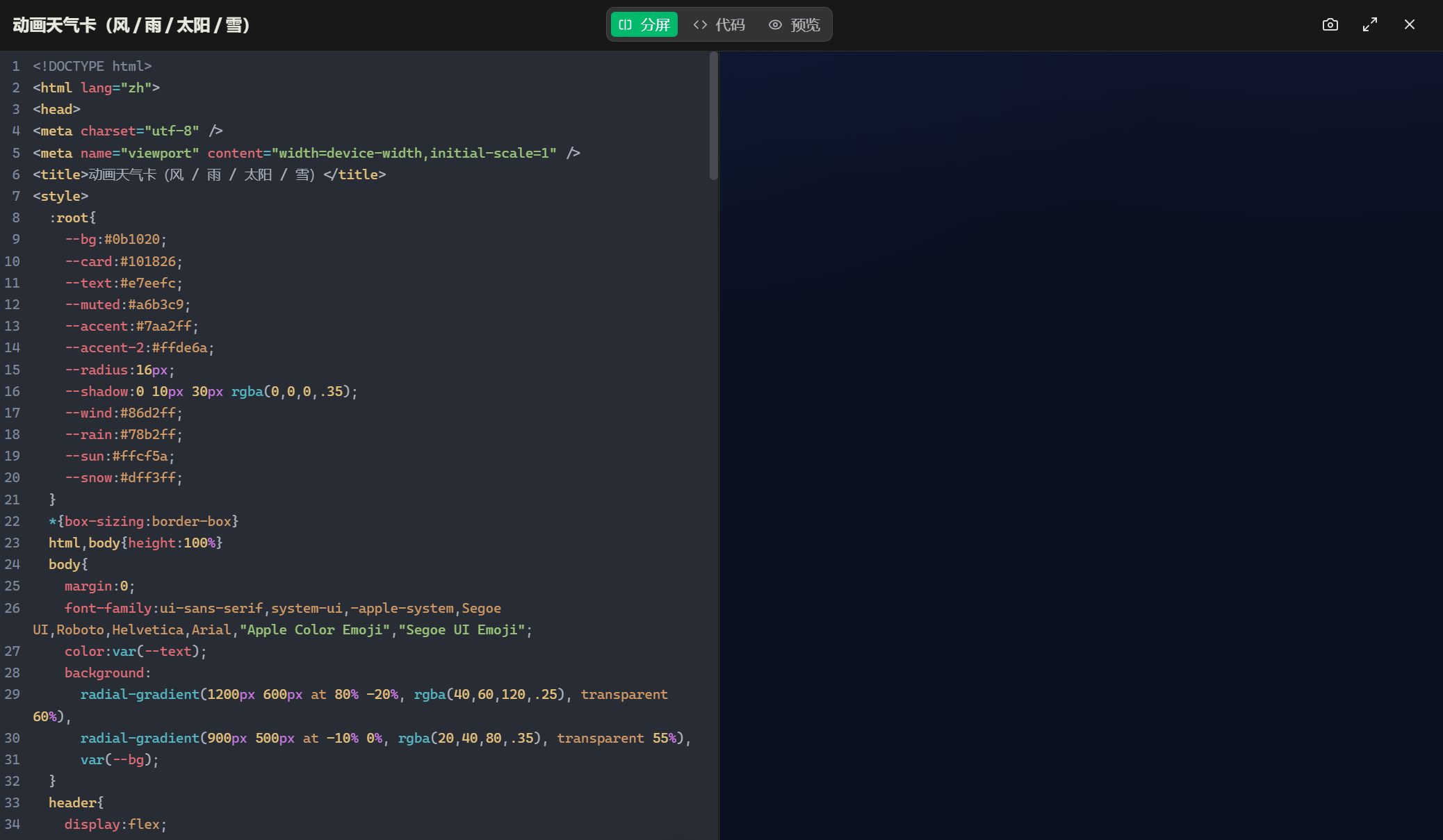Close the code preview panel
The image size is (1443, 840).
tap(1409, 25)
